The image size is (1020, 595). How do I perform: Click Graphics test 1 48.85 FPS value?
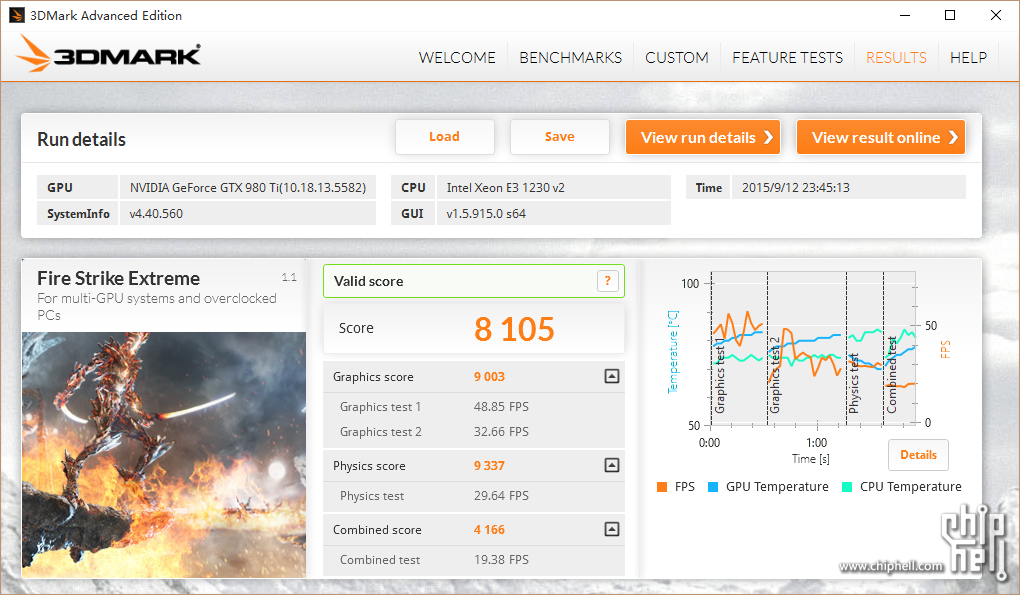pyautogui.click(x=501, y=407)
